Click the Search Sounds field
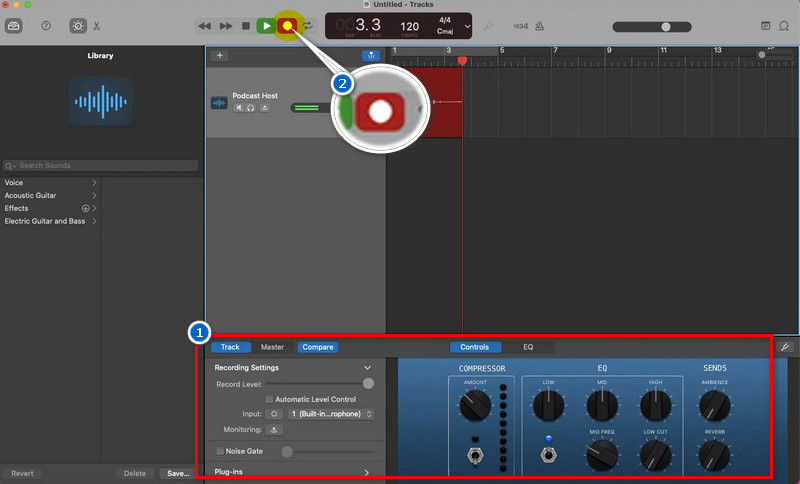This screenshot has height=484, width=800. pos(101,165)
